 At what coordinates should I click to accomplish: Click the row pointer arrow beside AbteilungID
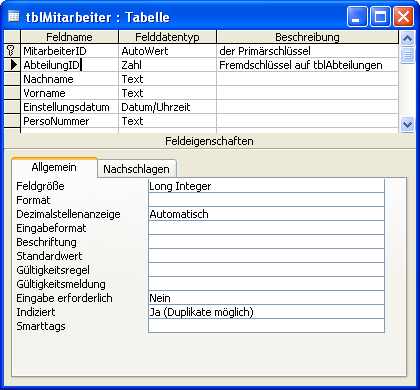pyautogui.click(x=14, y=65)
